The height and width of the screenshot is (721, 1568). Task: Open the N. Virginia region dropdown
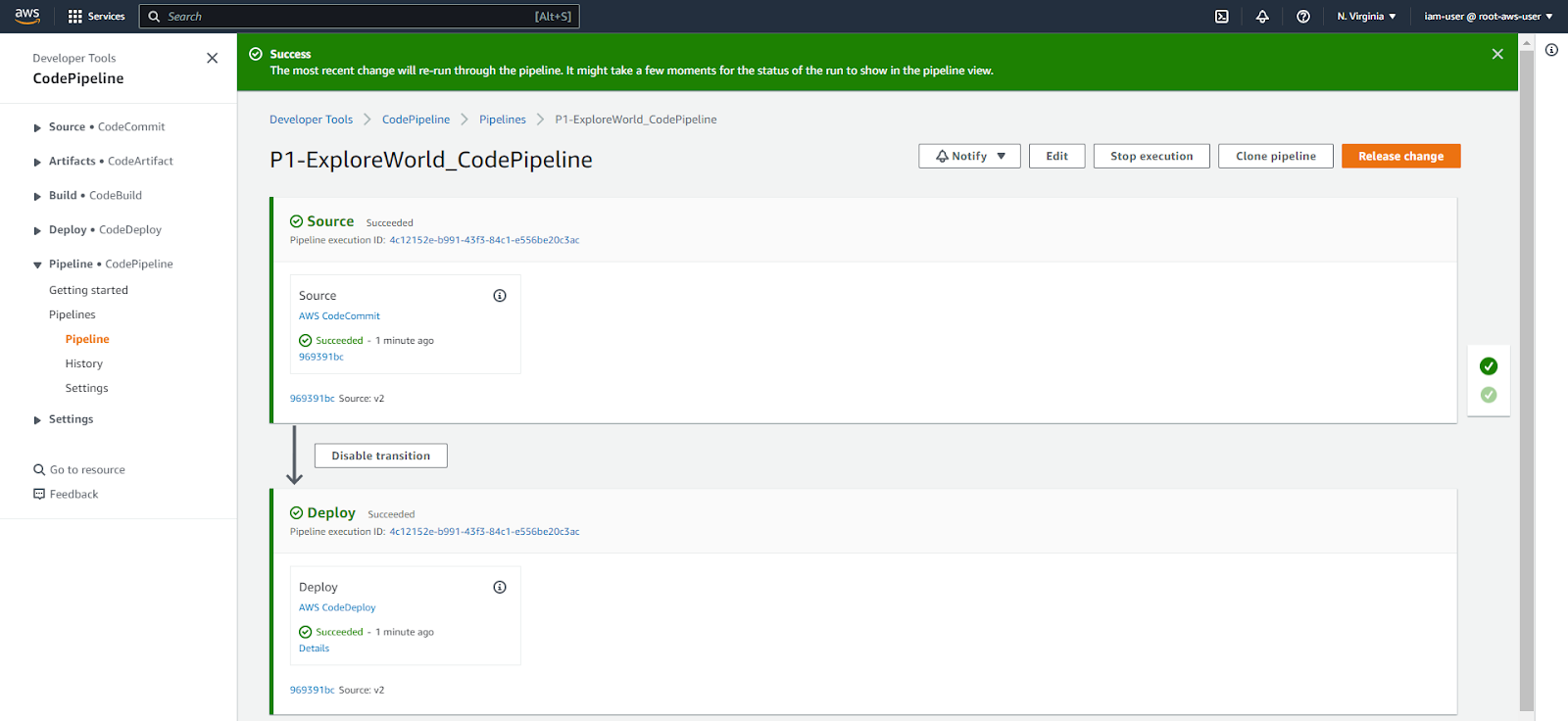point(1366,16)
